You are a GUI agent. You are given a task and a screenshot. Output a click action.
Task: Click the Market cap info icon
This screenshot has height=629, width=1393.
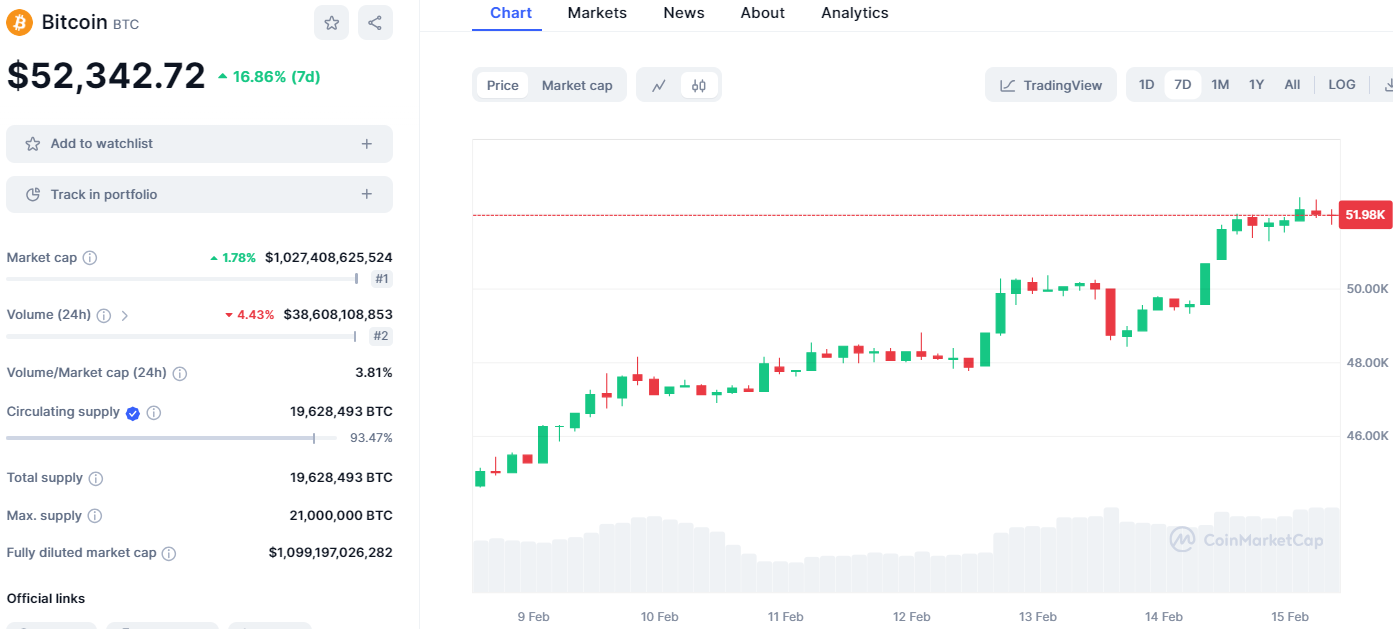pos(90,258)
